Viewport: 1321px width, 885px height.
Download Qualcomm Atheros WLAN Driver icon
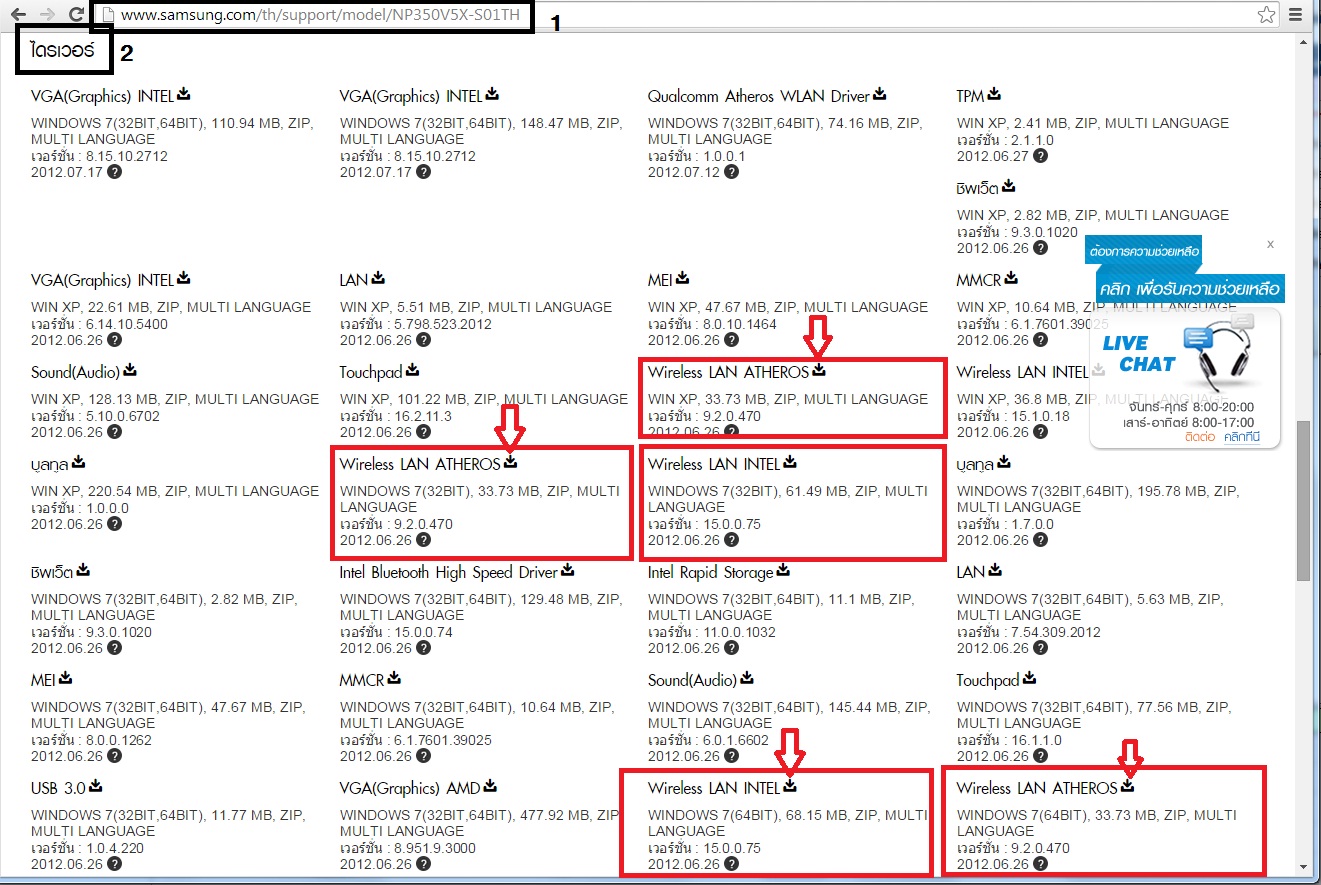880,95
